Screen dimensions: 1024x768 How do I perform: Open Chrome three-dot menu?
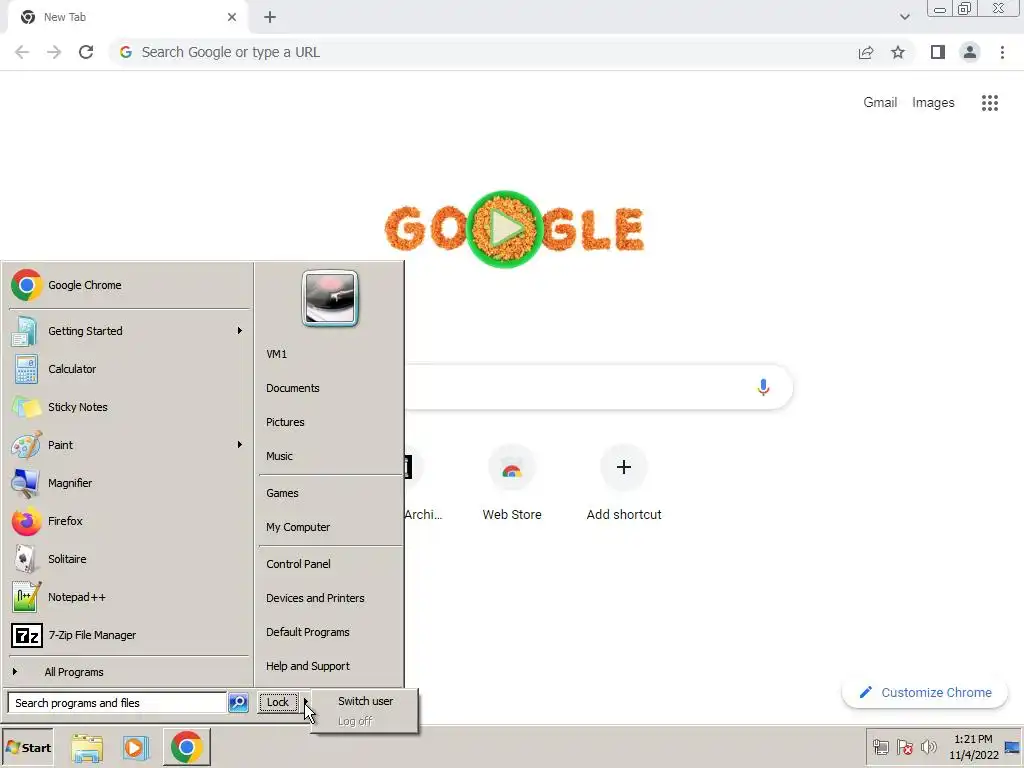(x=1002, y=52)
